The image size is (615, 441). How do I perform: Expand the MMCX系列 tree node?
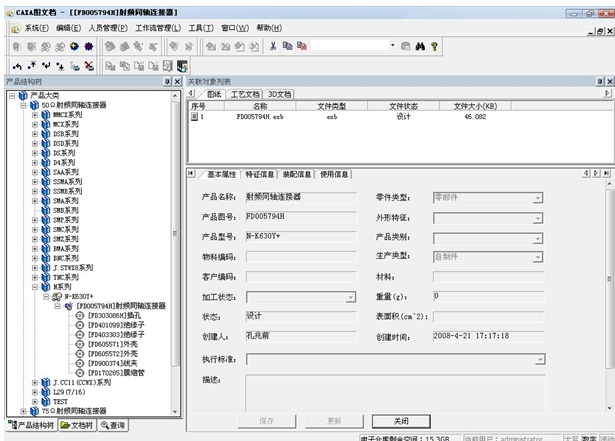(x=34, y=114)
